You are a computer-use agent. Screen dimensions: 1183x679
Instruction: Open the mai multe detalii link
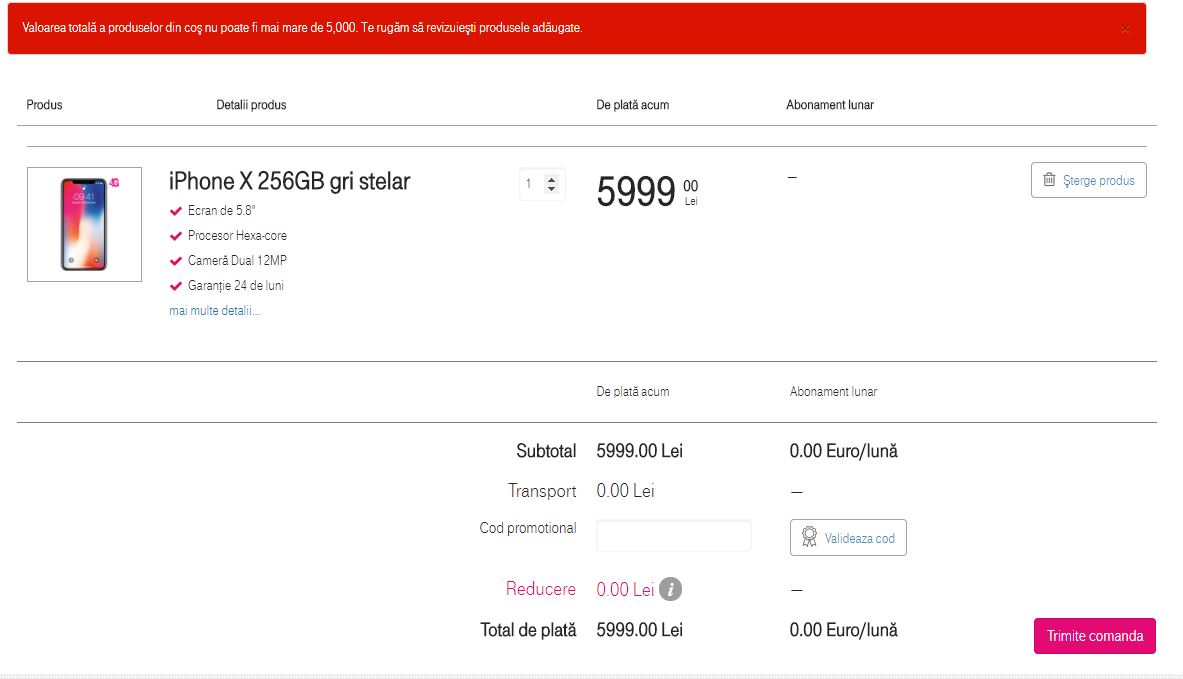(214, 311)
